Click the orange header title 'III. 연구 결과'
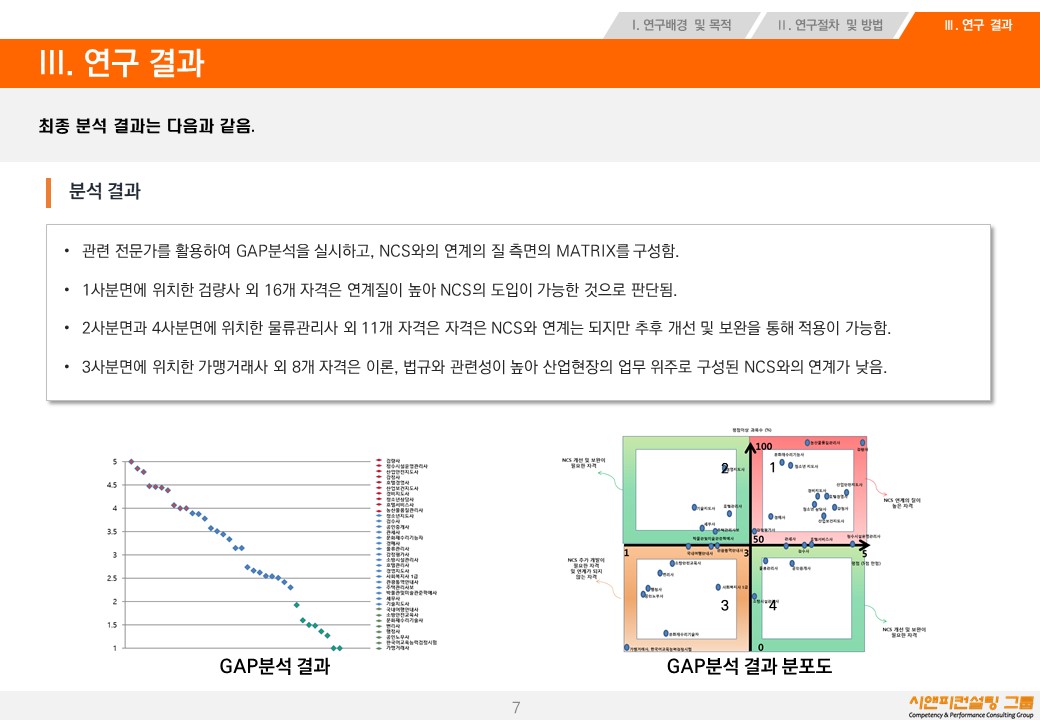 [122, 63]
